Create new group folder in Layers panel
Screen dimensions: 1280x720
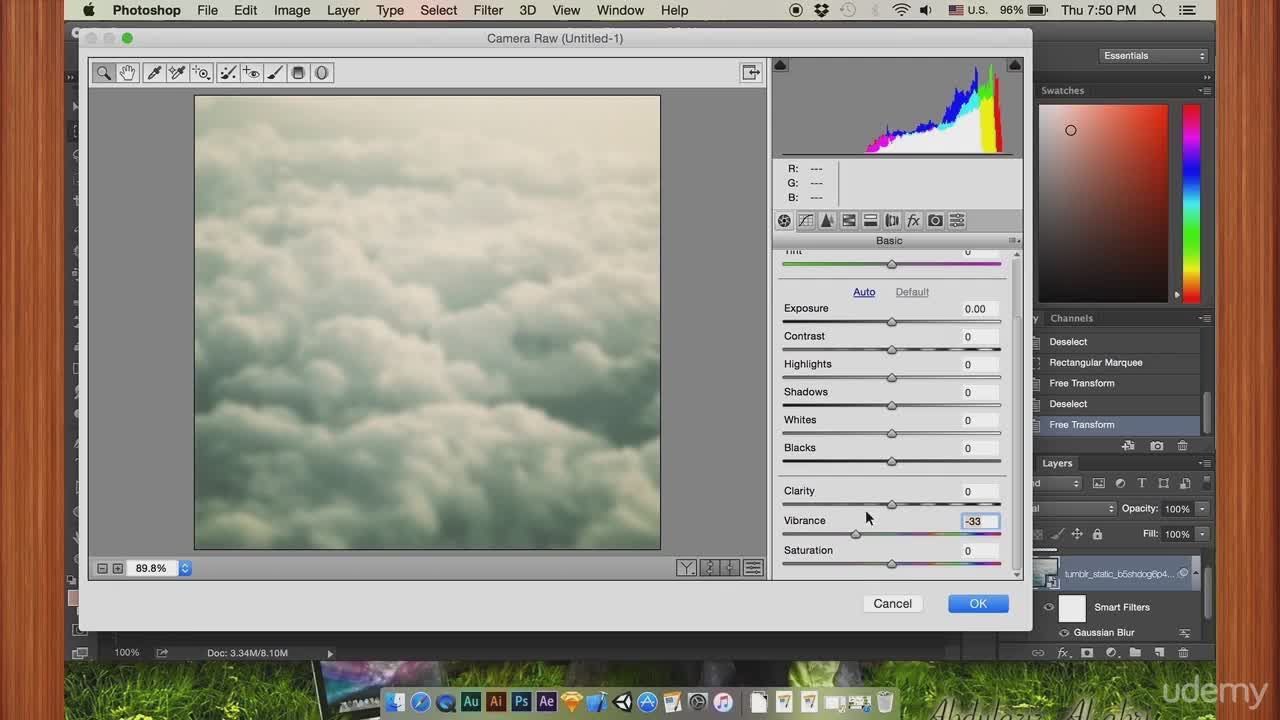1135,653
